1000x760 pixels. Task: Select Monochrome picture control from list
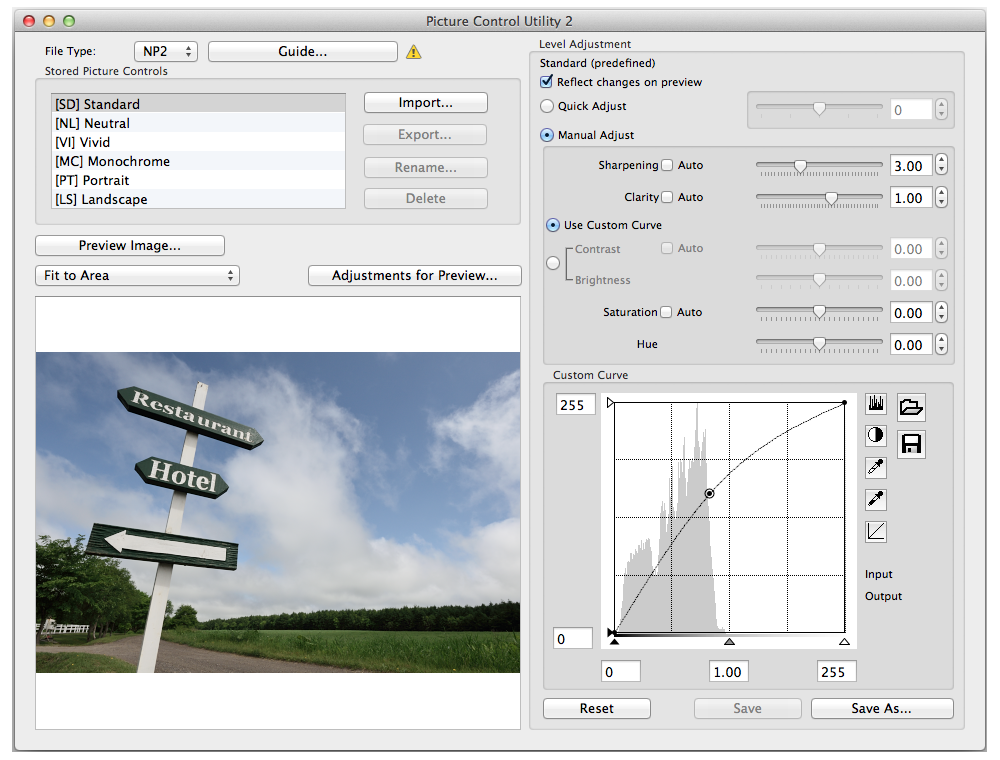[x=113, y=161]
